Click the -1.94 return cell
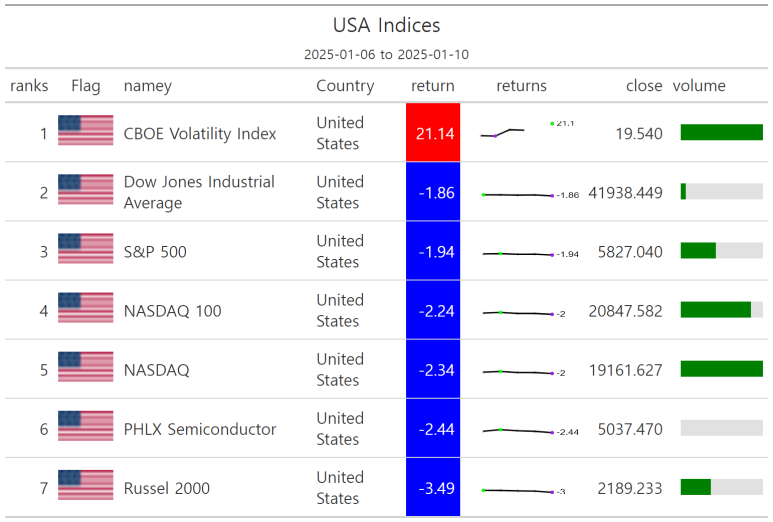This screenshot has height=522, width=773. [433, 251]
